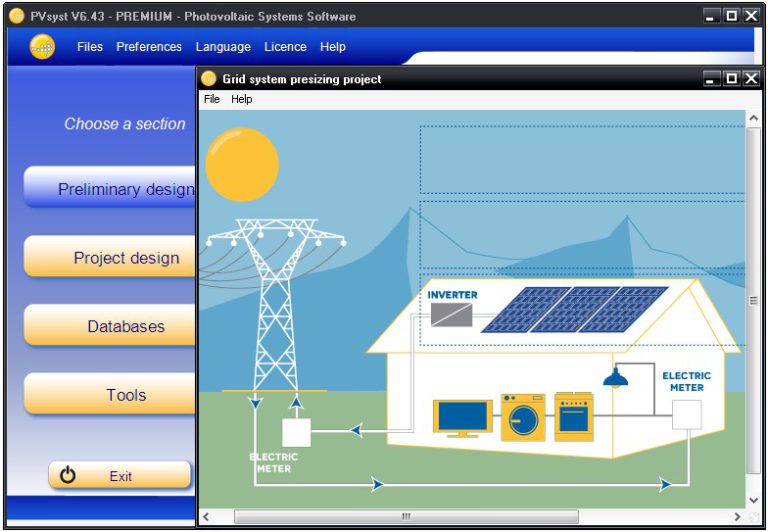Click the hanging lamp icon

coord(615,378)
